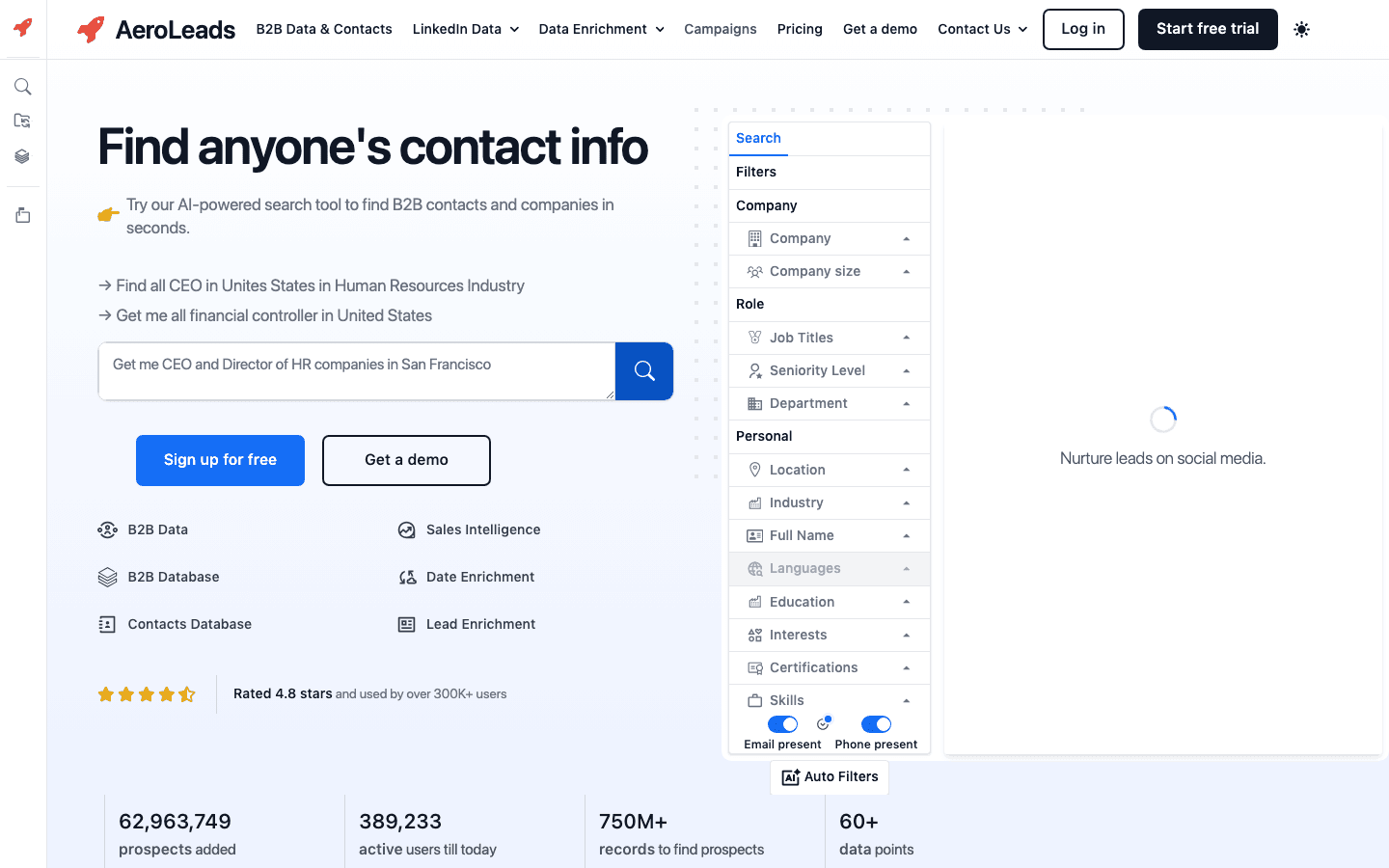
Task: Open B2B Data & Contacts menu item
Action: 324,29
